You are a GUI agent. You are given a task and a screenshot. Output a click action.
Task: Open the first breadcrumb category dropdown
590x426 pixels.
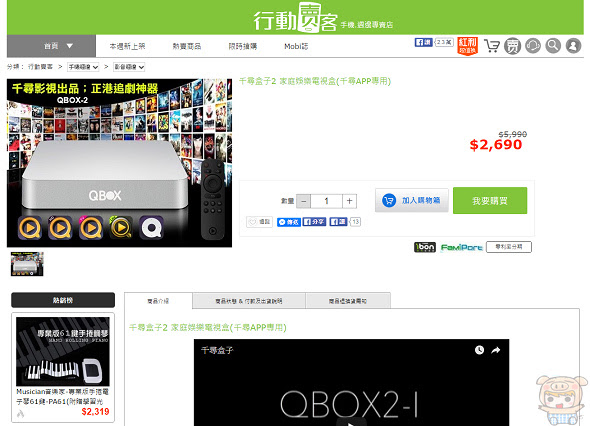click(83, 67)
